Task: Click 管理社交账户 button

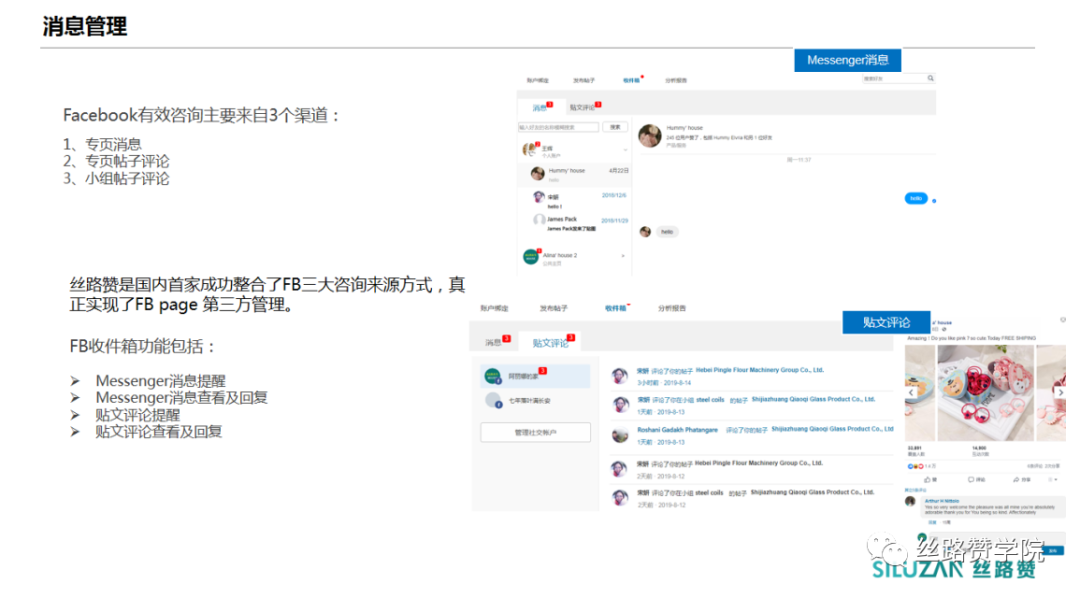Action: tap(535, 433)
